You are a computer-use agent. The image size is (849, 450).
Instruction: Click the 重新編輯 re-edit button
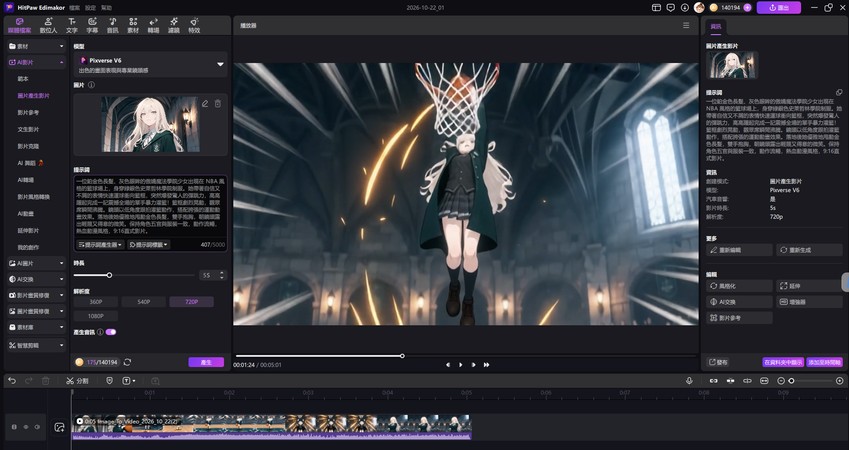pos(739,250)
